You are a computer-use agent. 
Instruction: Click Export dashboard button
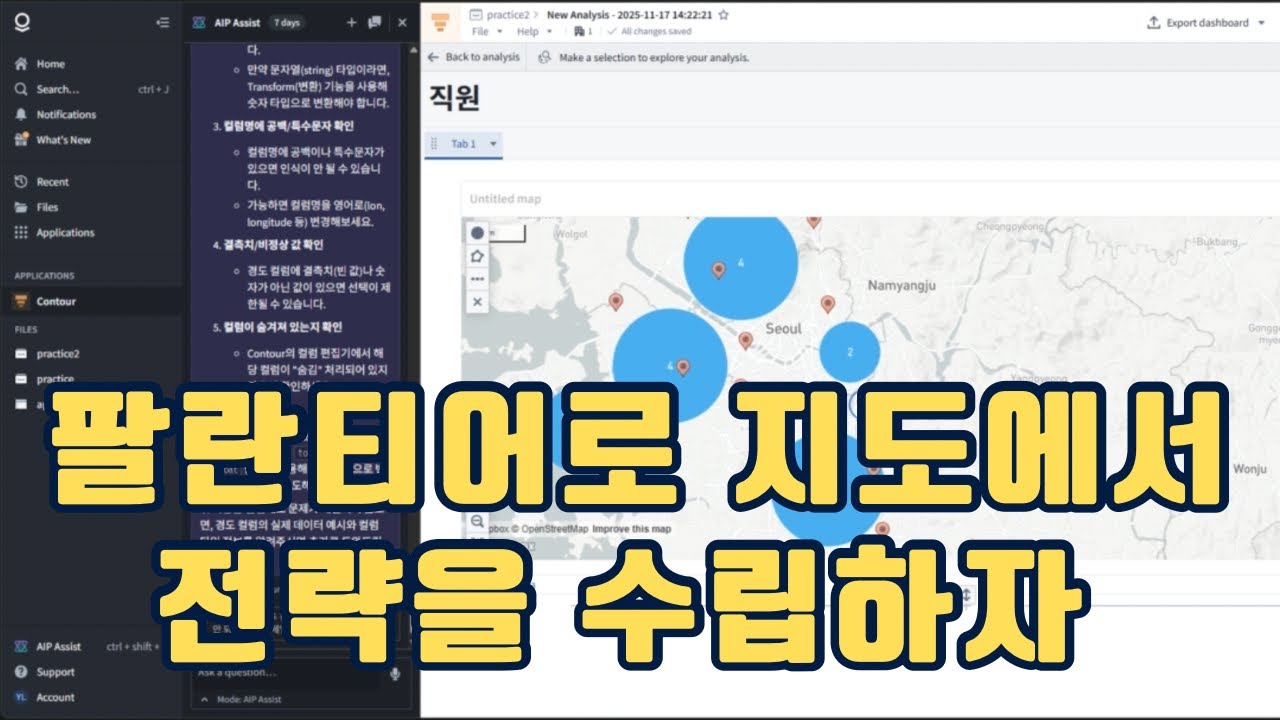coord(1198,22)
